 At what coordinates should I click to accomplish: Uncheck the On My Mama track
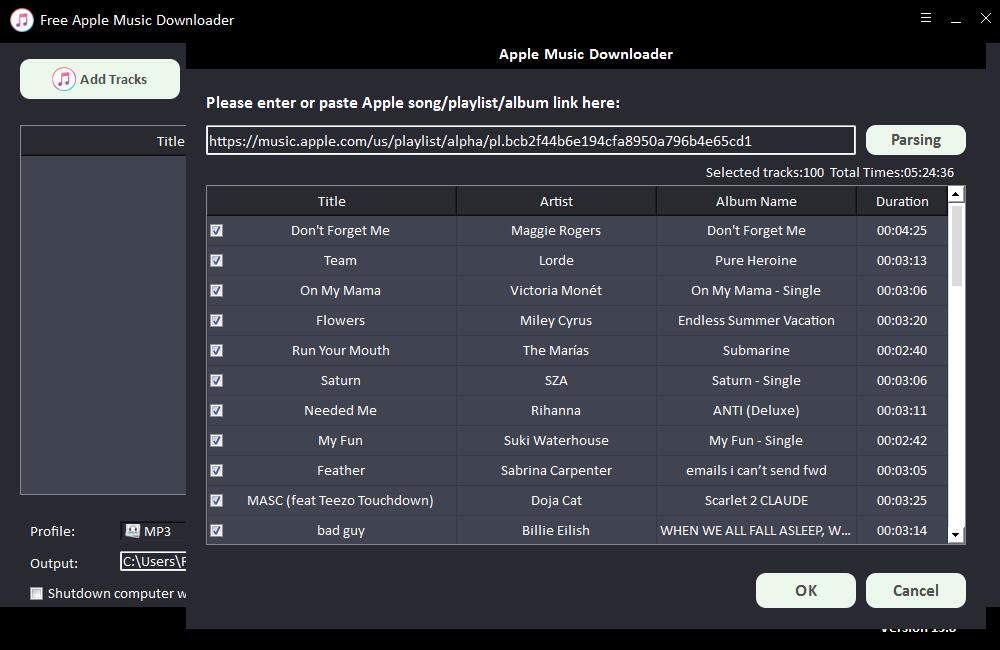[x=217, y=290]
